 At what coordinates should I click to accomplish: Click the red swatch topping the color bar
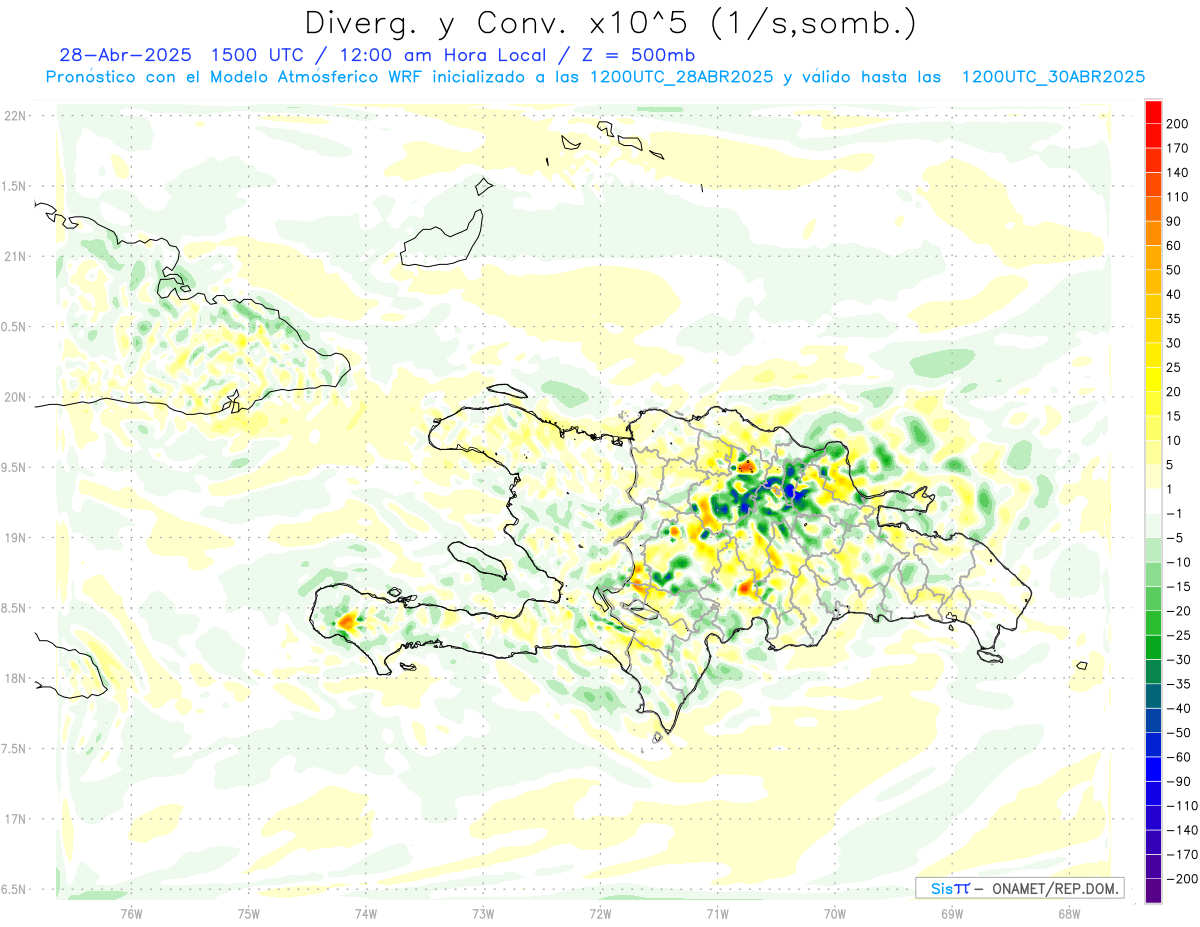[x=1154, y=110]
